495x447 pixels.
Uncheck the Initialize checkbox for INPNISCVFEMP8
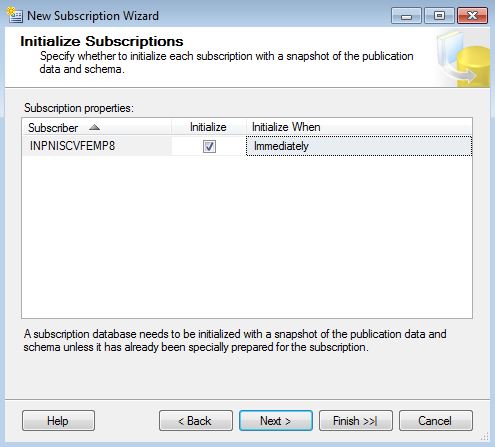click(x=209, y=146)
